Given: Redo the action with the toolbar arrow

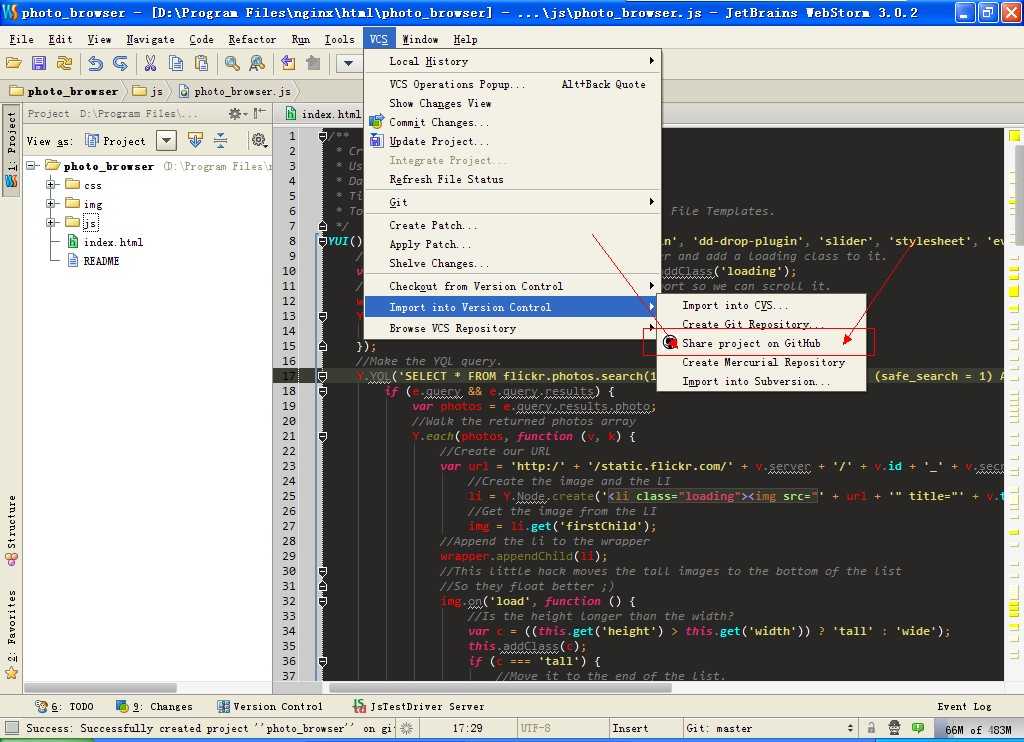Looking at the screenshot, I should (x=120, y=63).
